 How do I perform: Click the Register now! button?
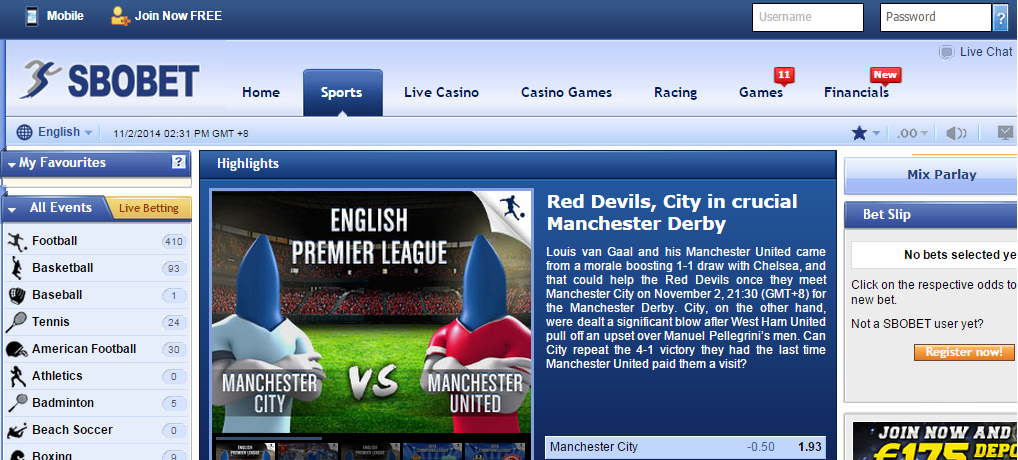tap(964, 352)
